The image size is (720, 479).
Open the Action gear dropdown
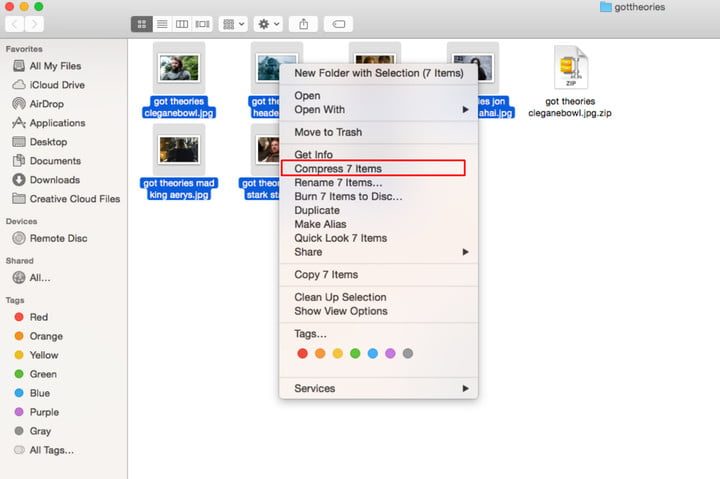[268, 23]
